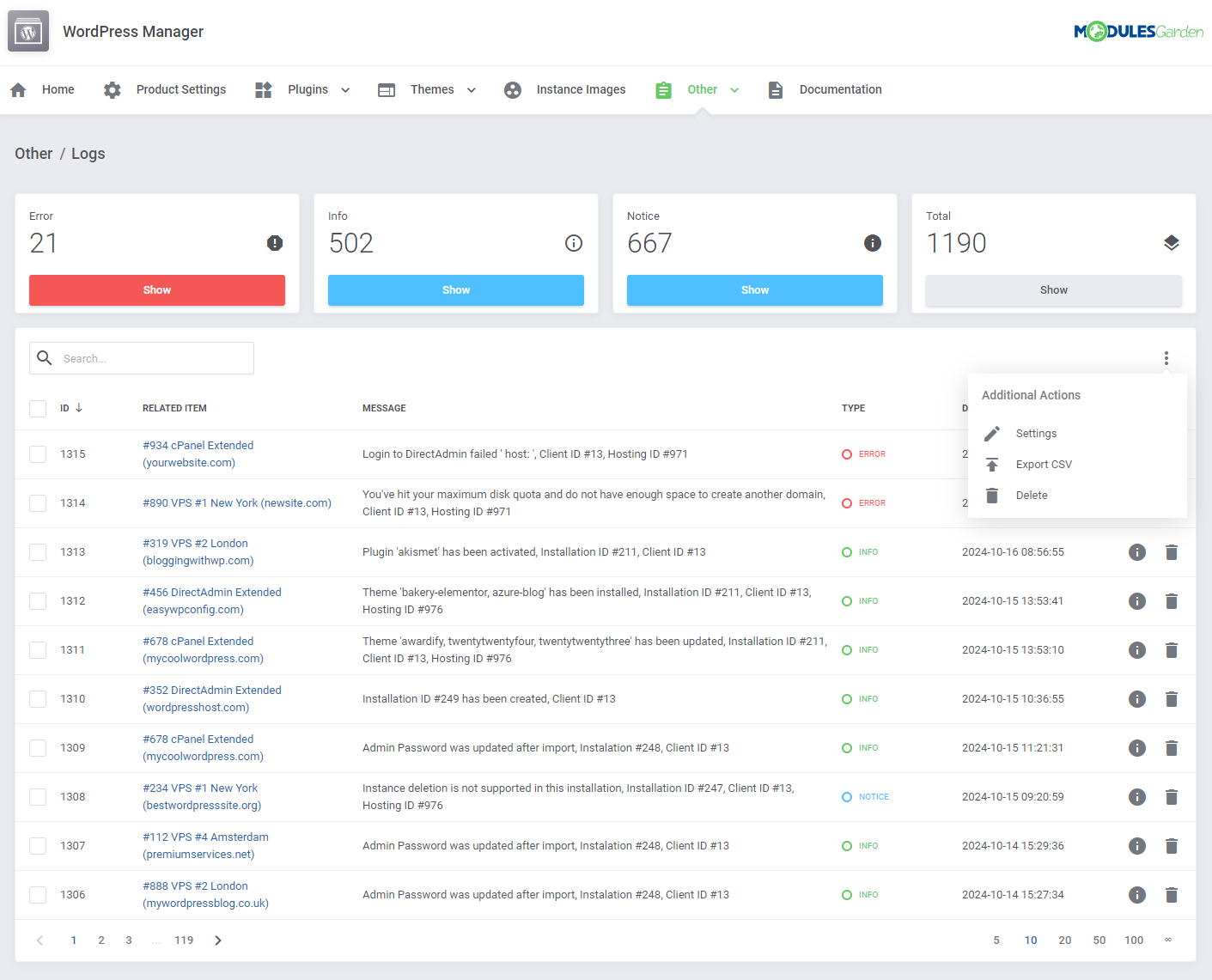Navigate to Product Settings
This screenshot has width=1212, height=980.
(181, 89)
